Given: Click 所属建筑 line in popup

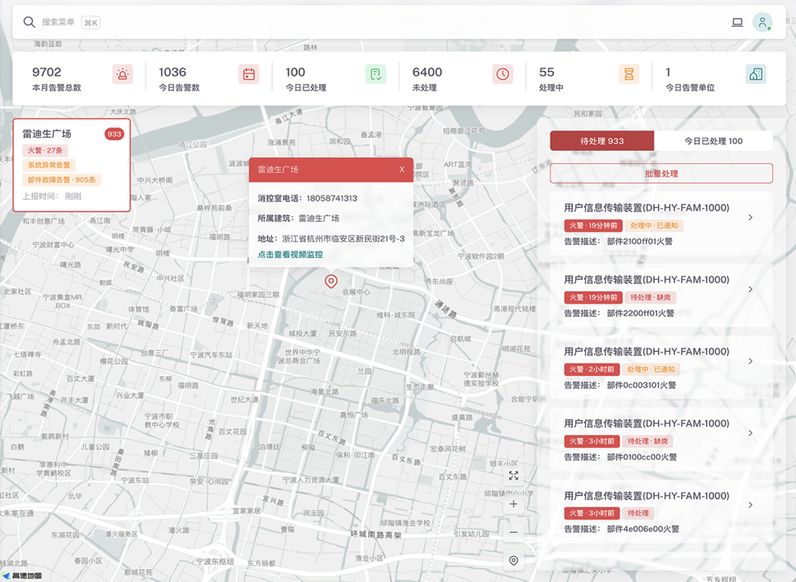Looking at the screenshot, I should point(298,218).
